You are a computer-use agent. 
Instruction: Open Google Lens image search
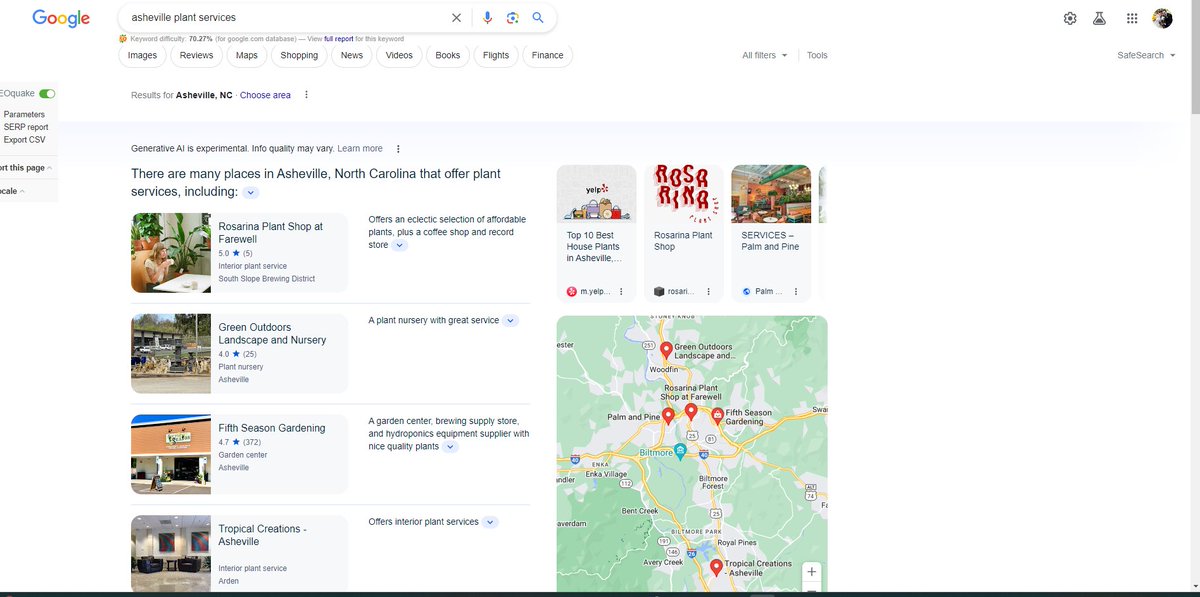click(x=512, y=18)
